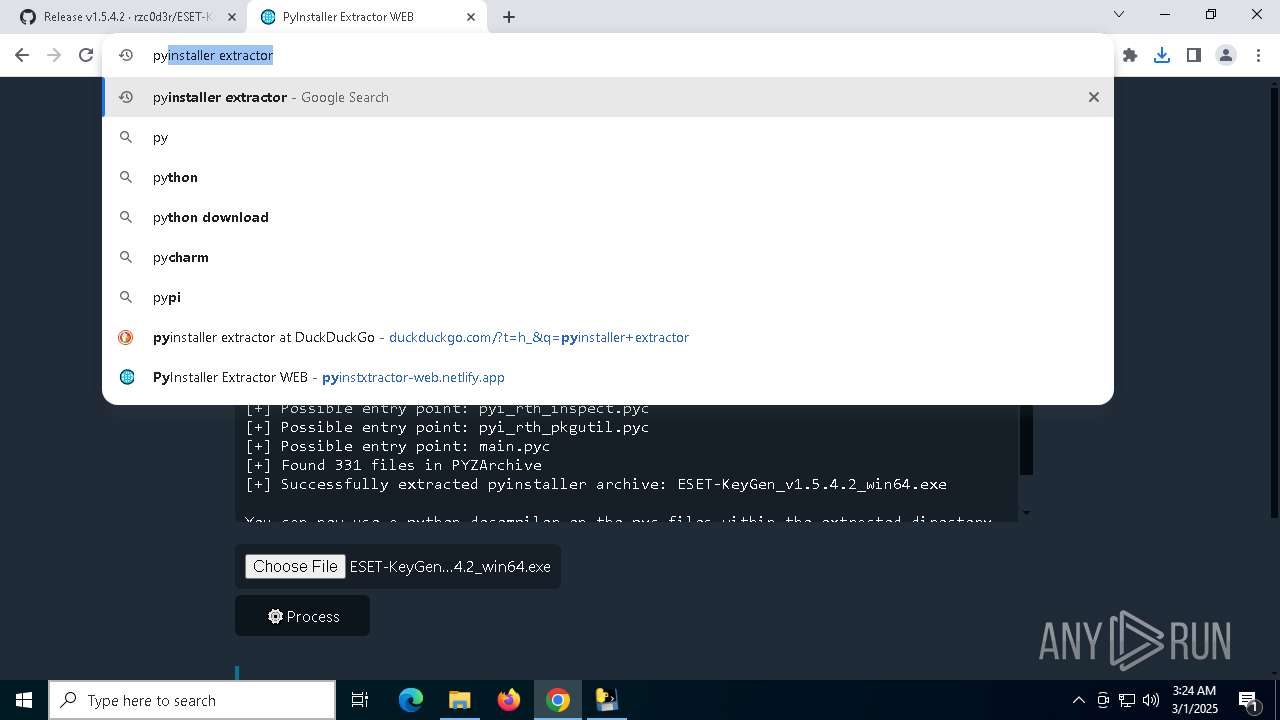The height and width of the screenshot is (720, 1280).
Task: Close the PyInstaller Extractor WEB tab
Action: pyautogui.click(x=472, y=17)
